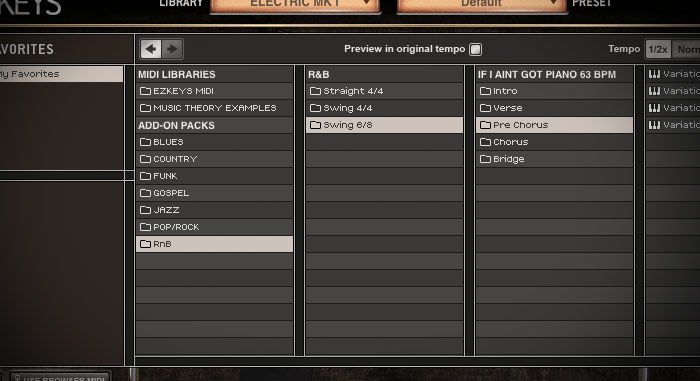700x381 pixels.
Task: Select the Pre Chorus folder
Action: (x=554, y=125)
